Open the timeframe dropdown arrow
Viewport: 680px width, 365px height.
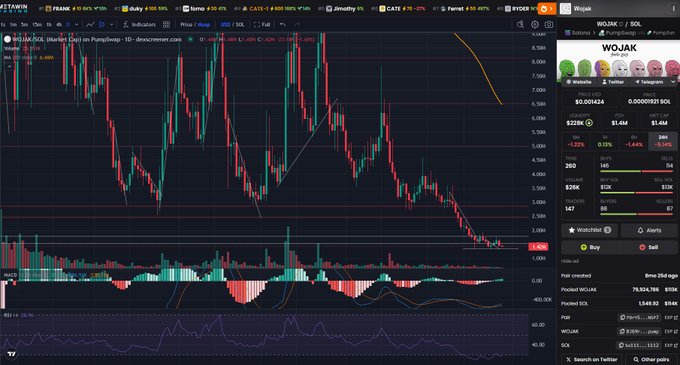click(77, 25)
